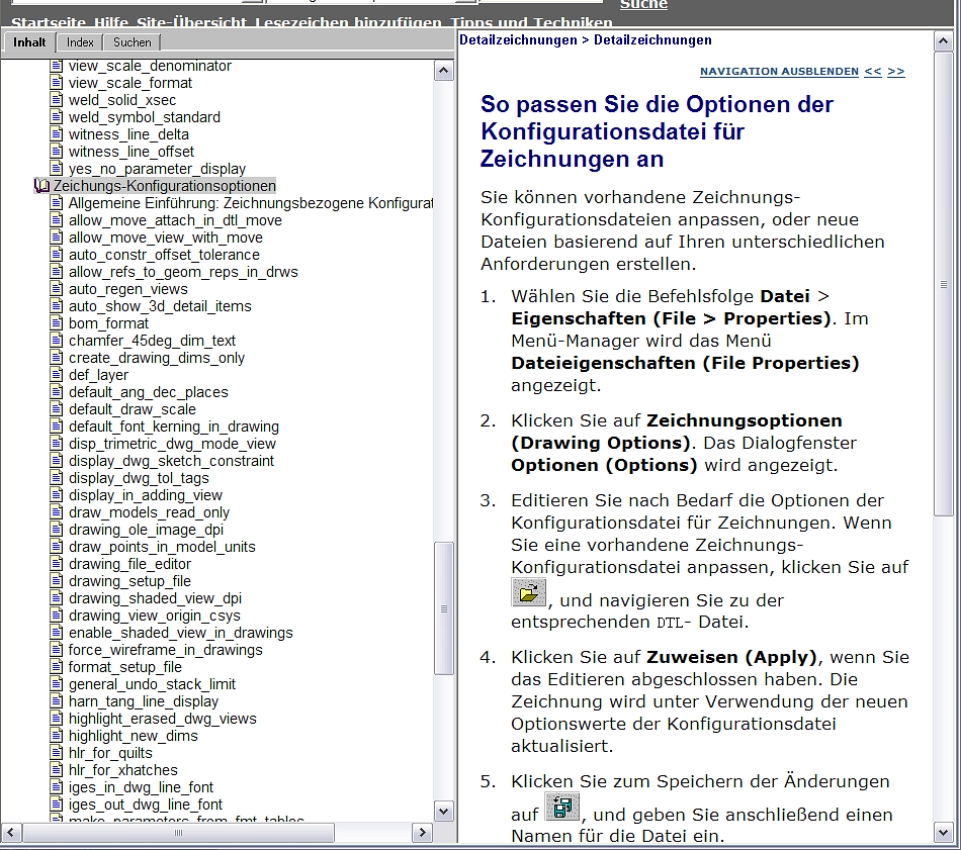Image resolution: width=961 pixels, height=850 pixels.
Task: Open topic disp_trimetric_dwg_mode_view
Action: [172, 443]
